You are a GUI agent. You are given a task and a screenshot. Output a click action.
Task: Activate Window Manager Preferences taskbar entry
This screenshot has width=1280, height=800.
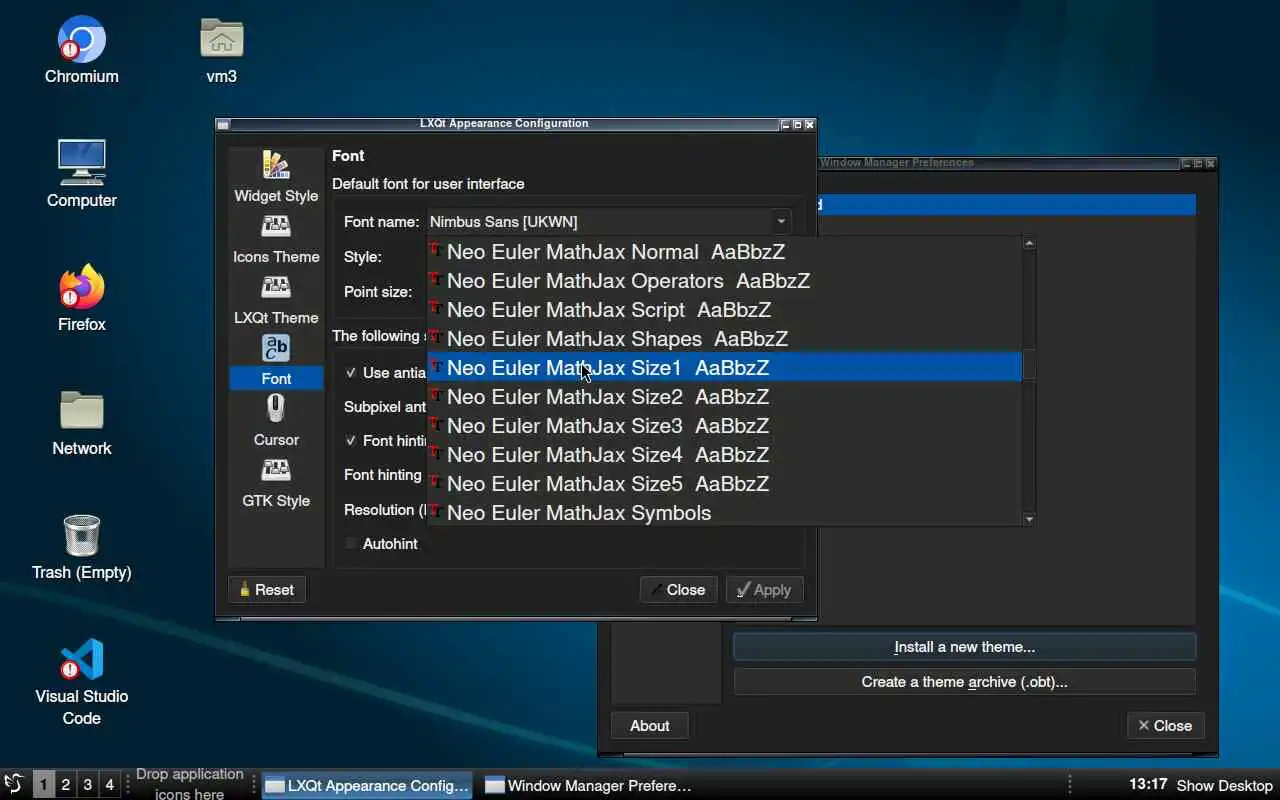pyautogui.click(x=588, y=785)
